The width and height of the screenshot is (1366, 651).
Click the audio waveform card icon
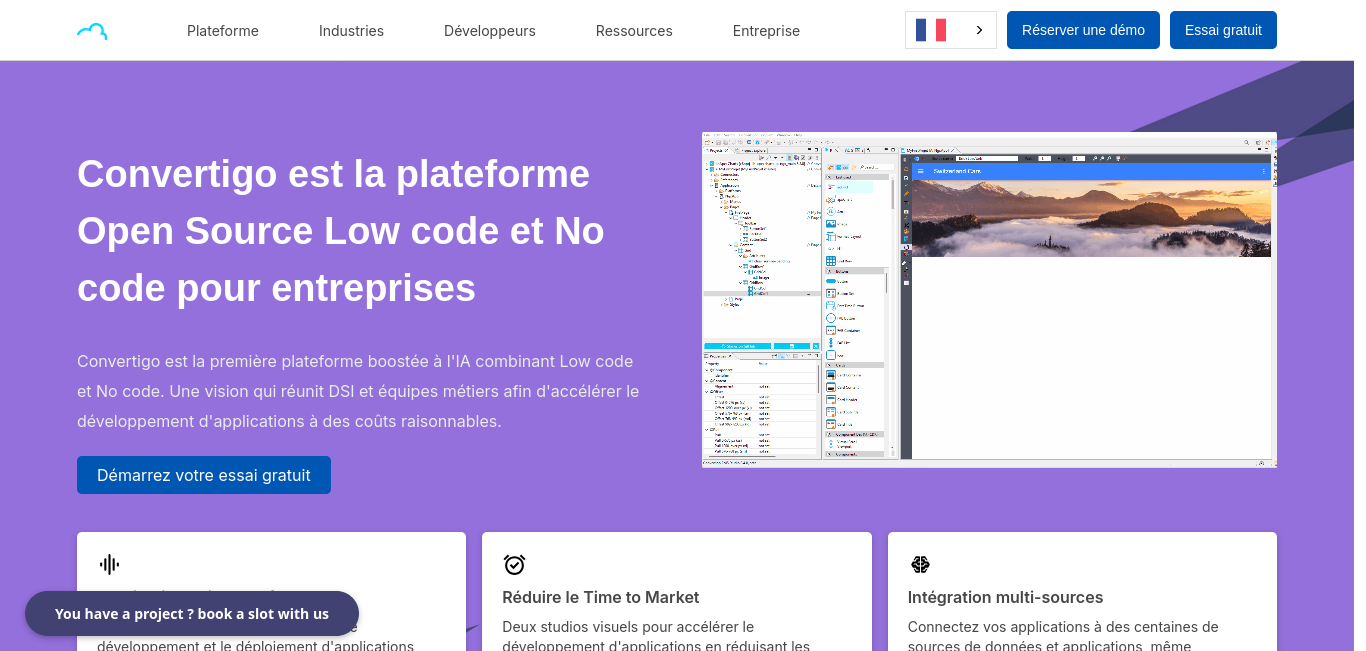[109, 565]
